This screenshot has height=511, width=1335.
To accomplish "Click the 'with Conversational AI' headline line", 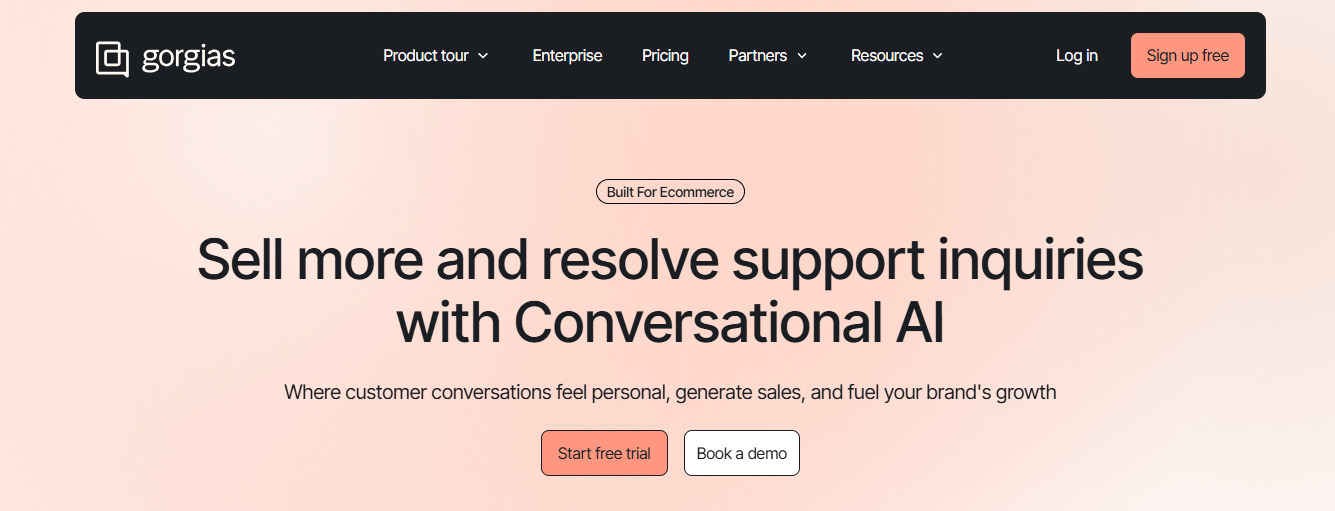I will tap(670, 323).
